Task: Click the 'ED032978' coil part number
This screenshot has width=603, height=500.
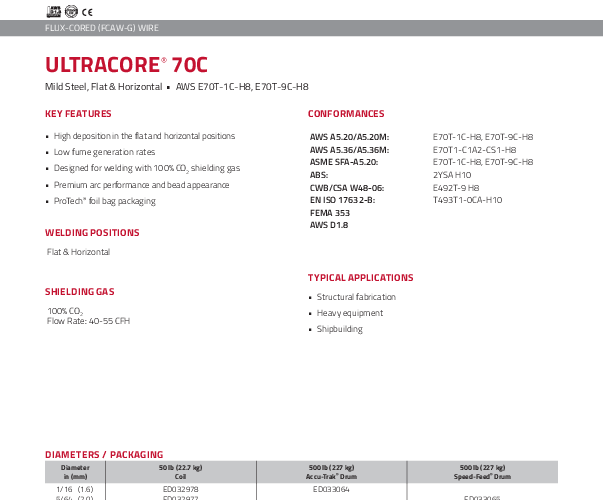Action: (x=181, y=490)
